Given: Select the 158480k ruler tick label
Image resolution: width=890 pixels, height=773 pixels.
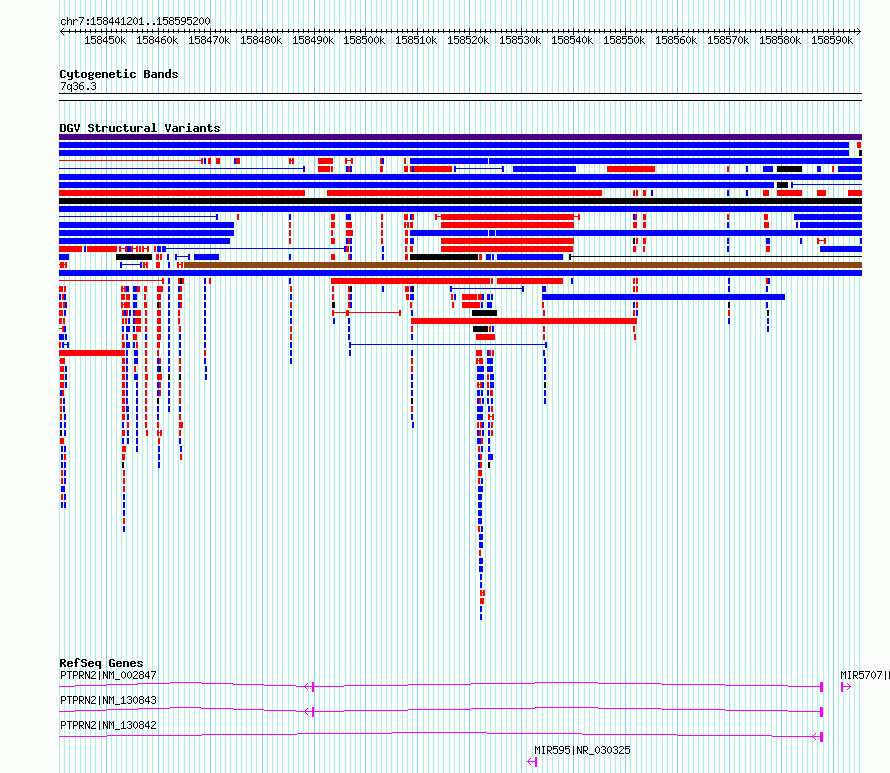Looking at the screenshot, I should 261,40.
